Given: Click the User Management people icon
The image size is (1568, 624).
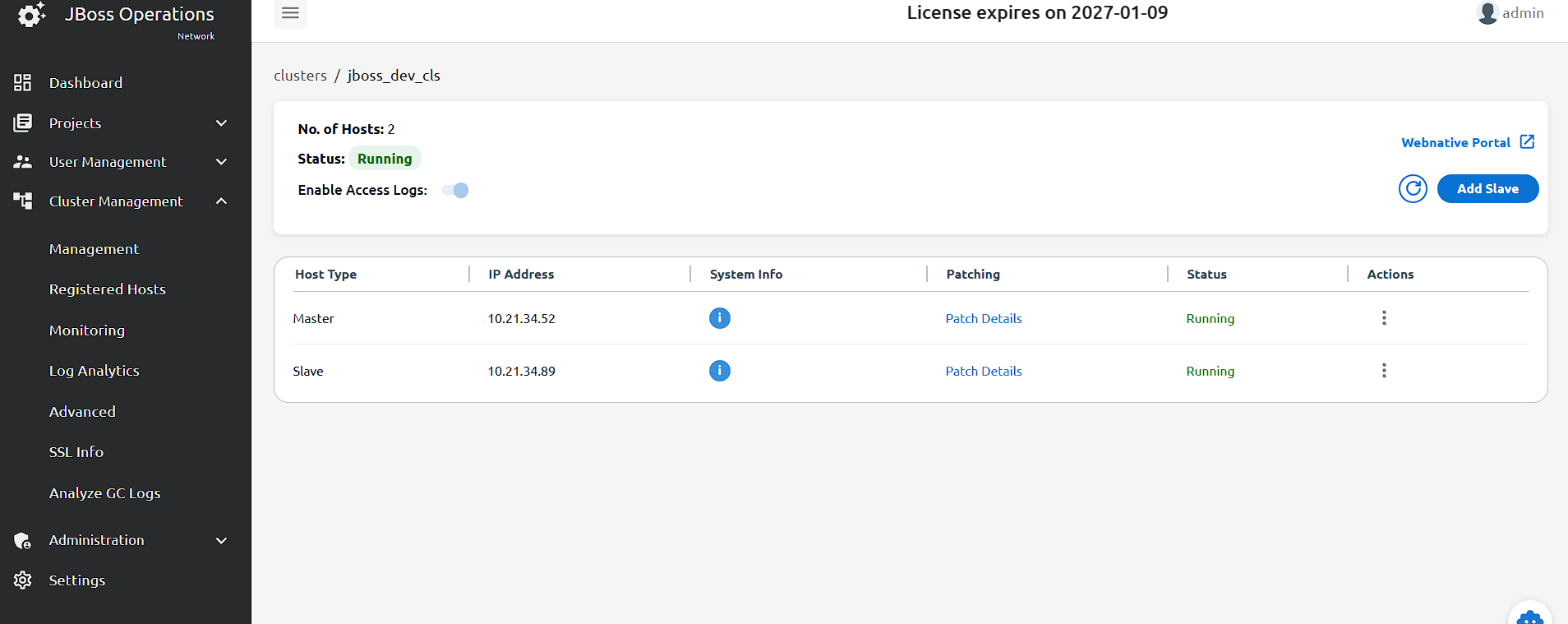Looking at the screenshot, I should tap(23, 162).
